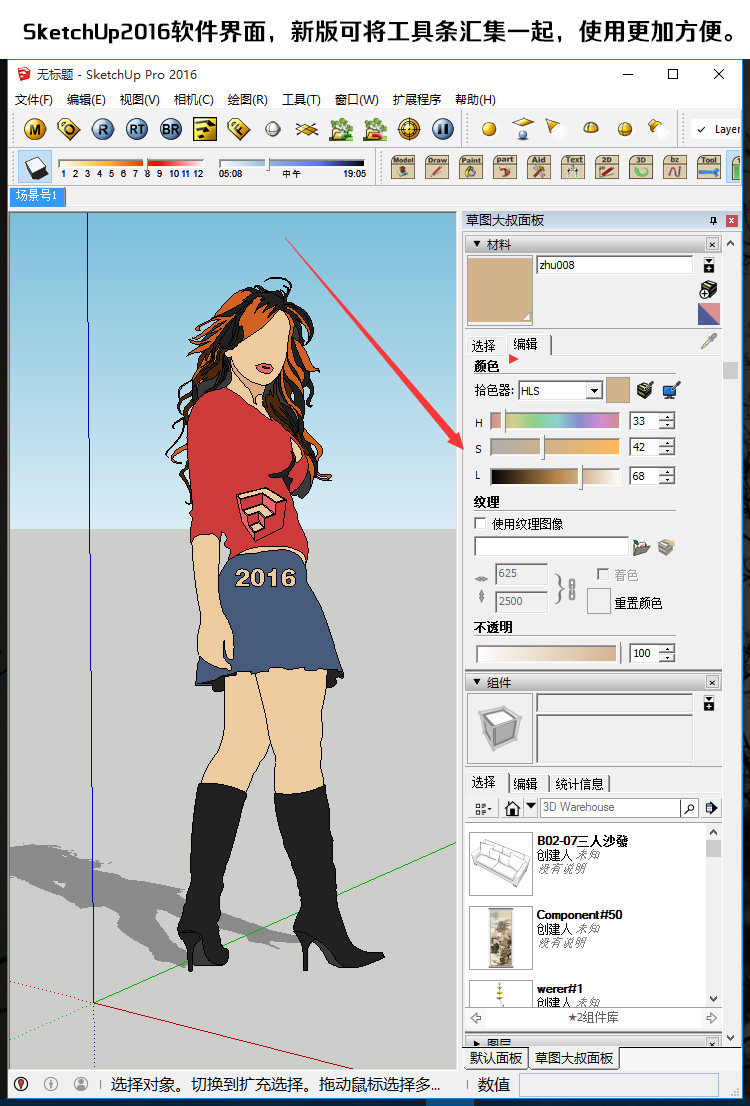Click the gold half-dome toolbar icon
This screenshot has height=1106, width=750.
pos(591,128)
